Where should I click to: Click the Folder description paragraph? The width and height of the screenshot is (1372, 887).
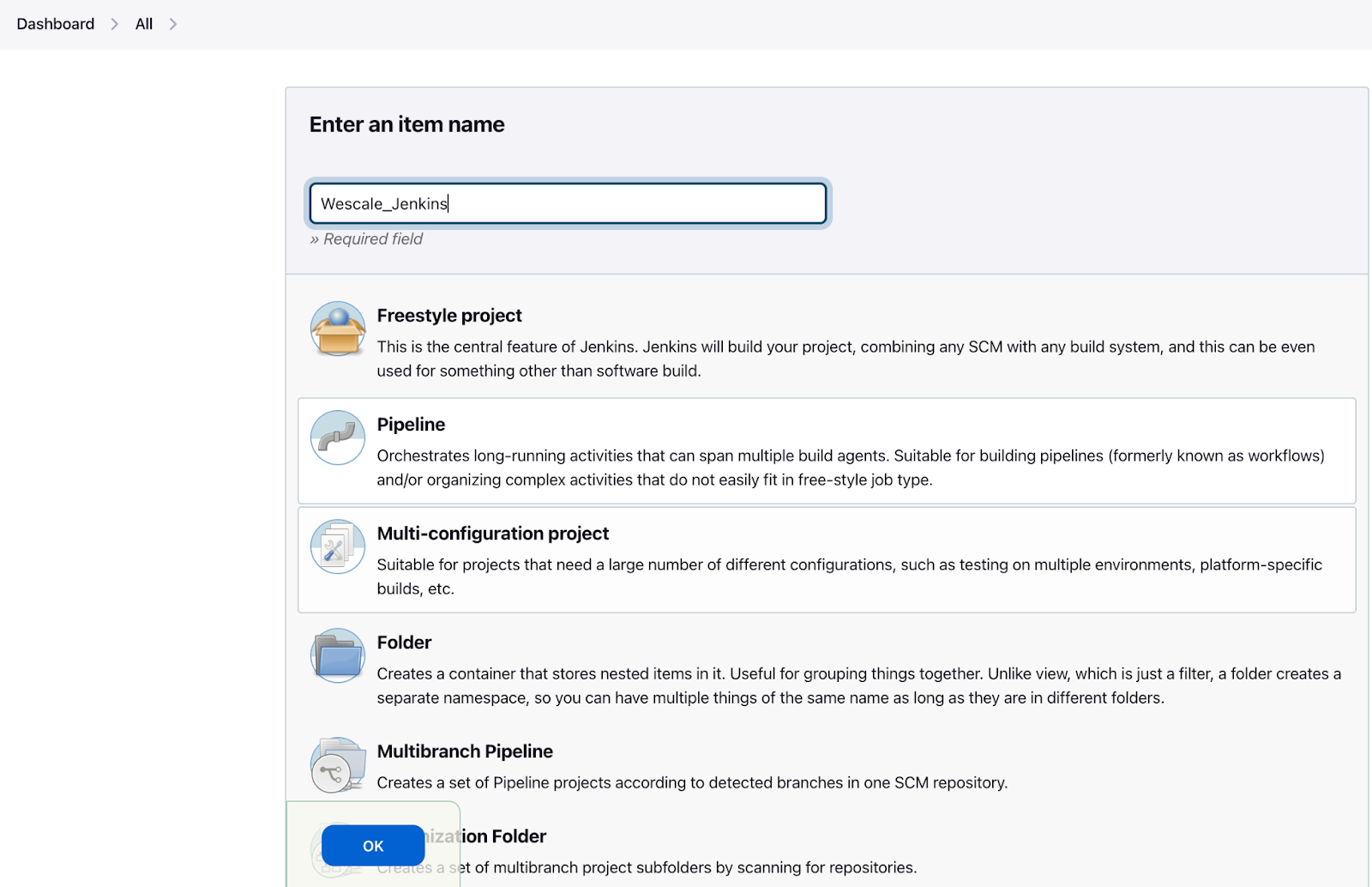859,685
